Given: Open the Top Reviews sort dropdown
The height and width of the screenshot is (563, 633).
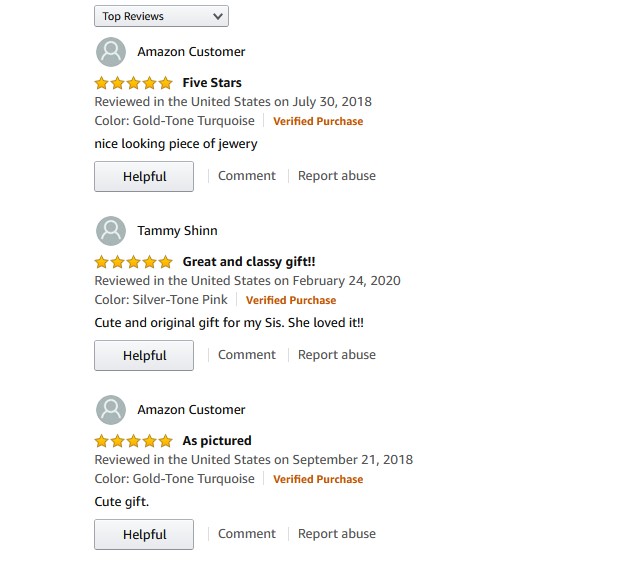Looking at the screenshot, I should click(161, 16).
